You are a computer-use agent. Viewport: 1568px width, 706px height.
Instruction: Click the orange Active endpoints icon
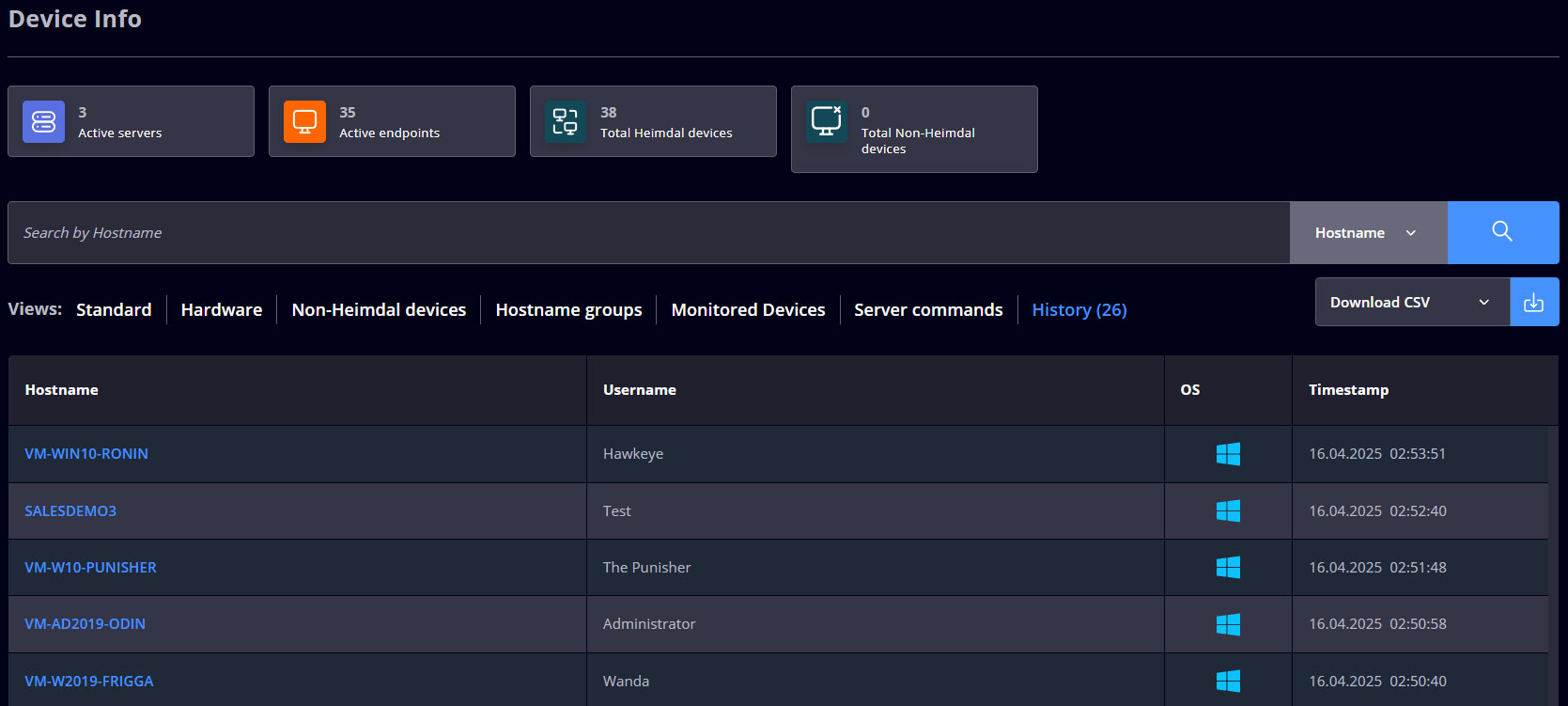click(x=304, y=121)
